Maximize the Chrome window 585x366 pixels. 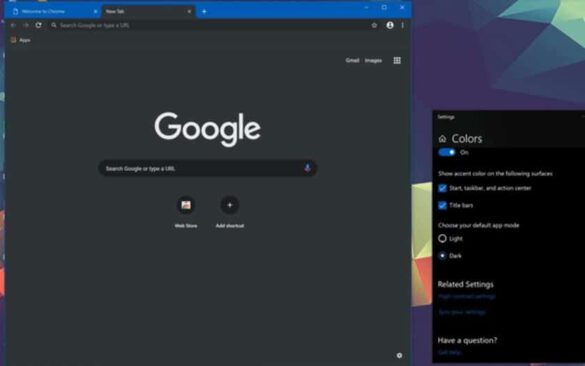coord(384,7)
